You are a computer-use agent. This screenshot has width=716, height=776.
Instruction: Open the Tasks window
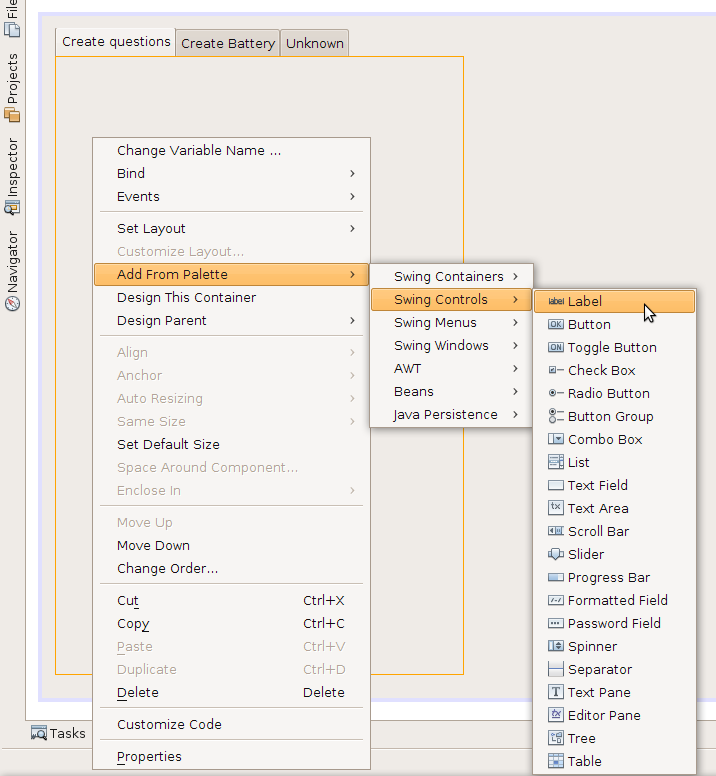[x=58, y=733]
